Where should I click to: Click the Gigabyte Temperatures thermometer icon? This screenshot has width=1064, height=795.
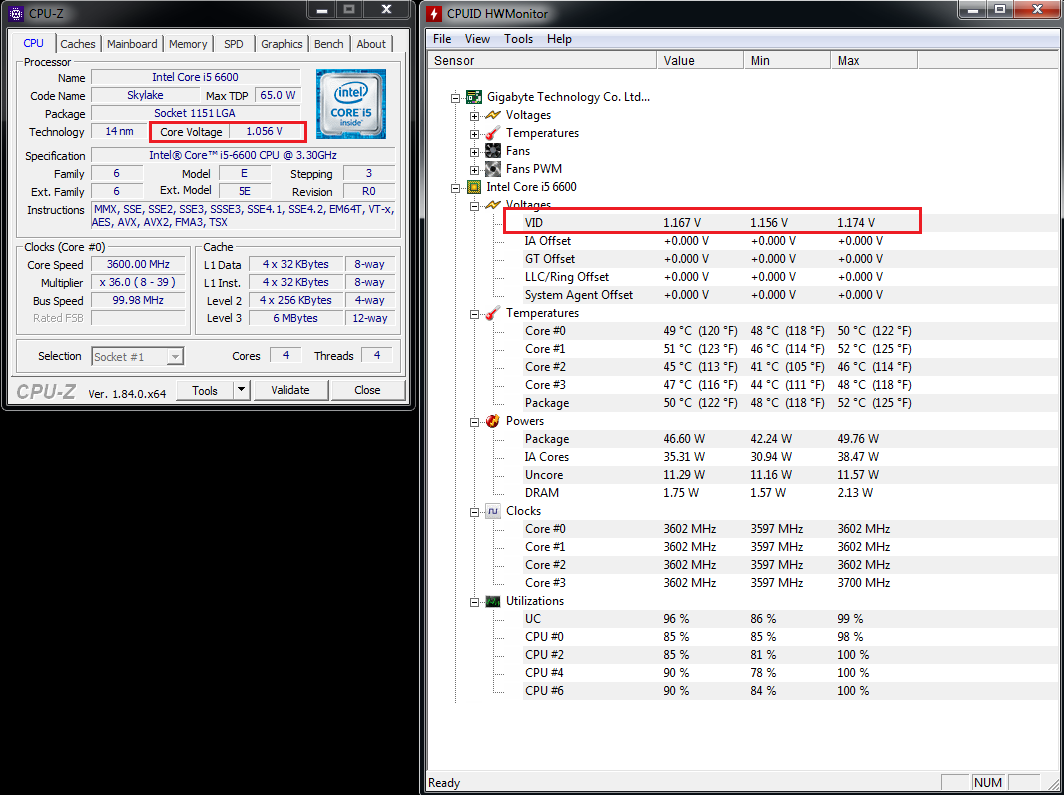[x=493, y=133]
